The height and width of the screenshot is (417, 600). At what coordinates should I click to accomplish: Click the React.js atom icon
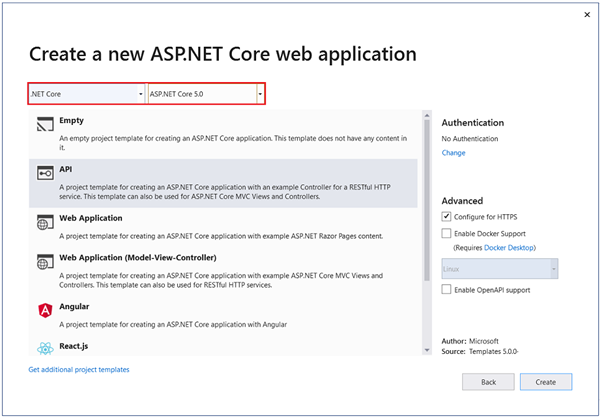coord(44,349)
